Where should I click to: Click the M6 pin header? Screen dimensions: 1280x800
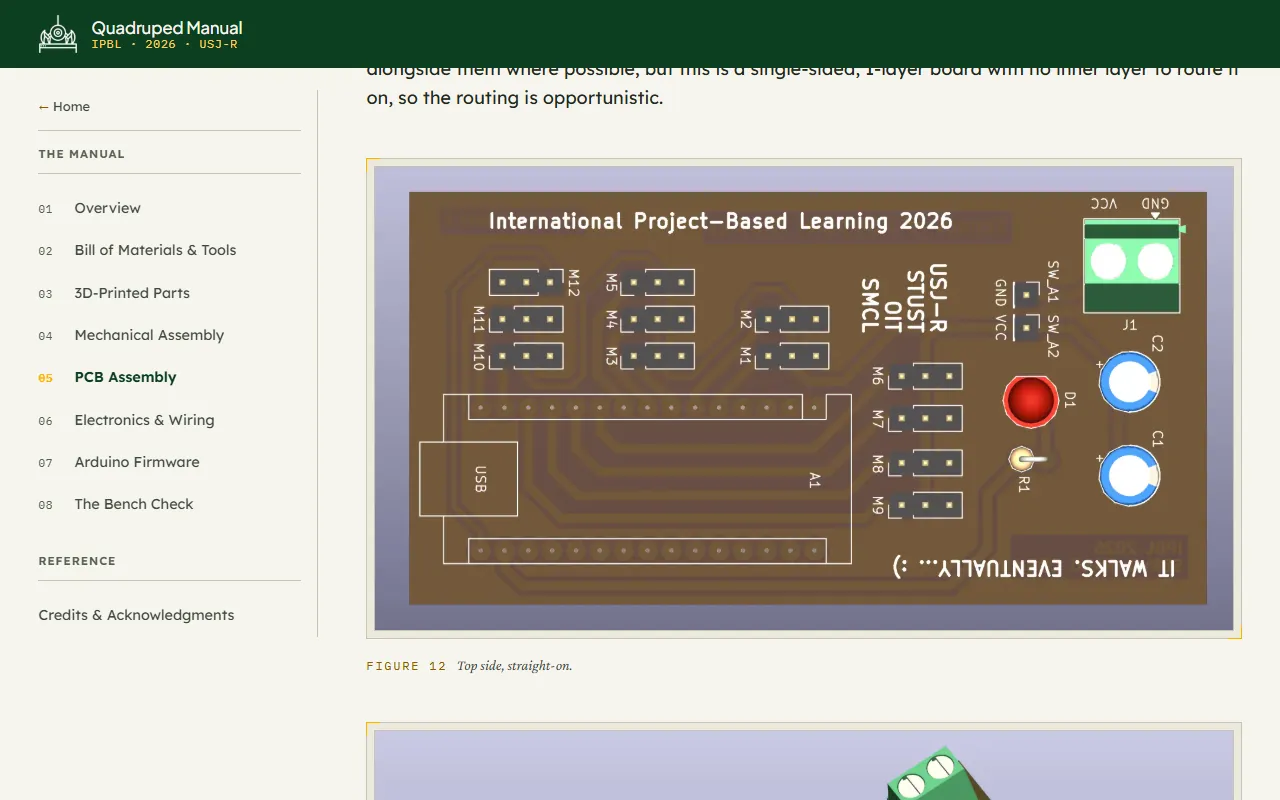pyautogui.click(x=925, y=376)
